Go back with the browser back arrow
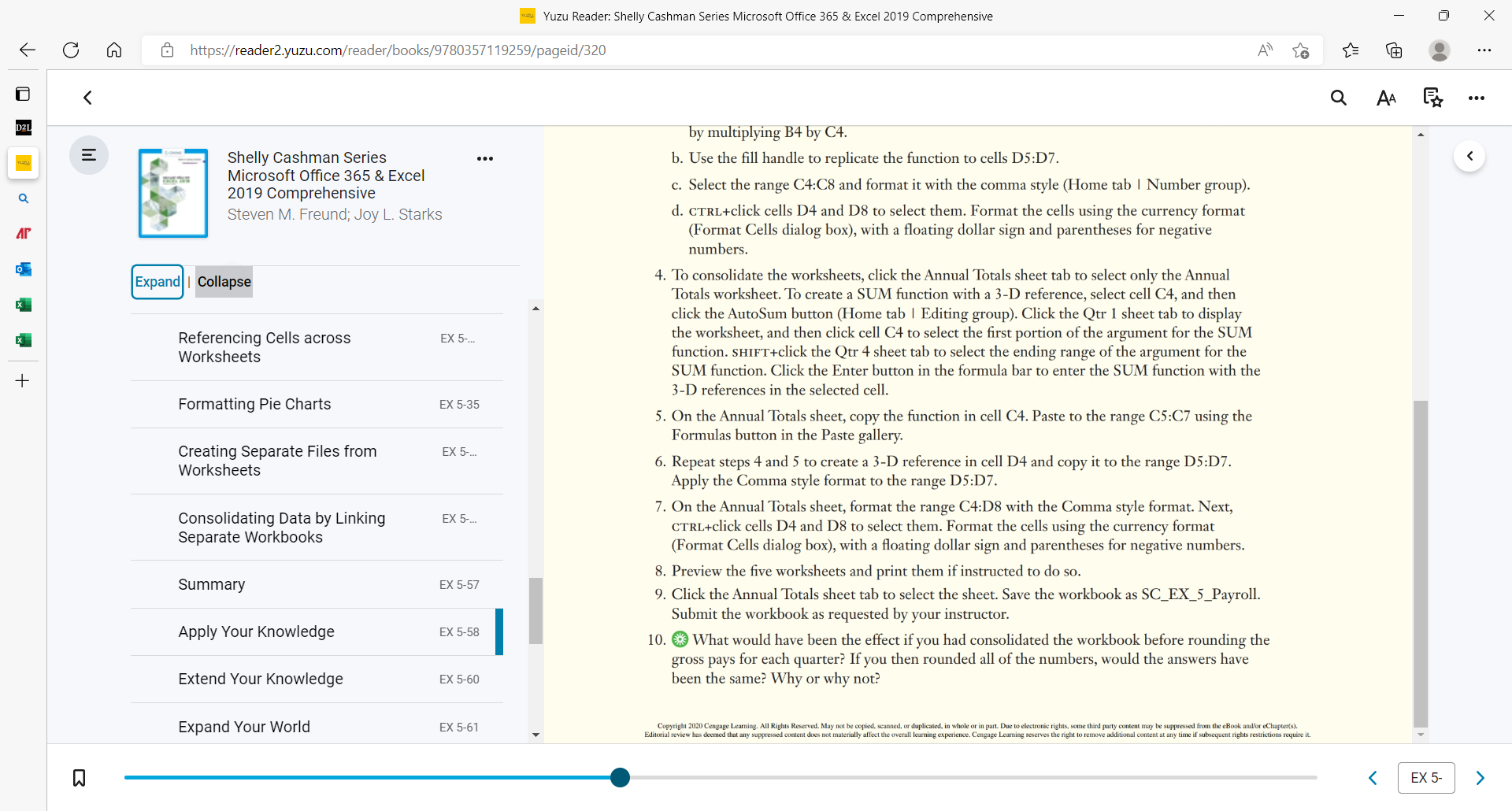Screen dimensions: 1512x811 coord(28,50)
